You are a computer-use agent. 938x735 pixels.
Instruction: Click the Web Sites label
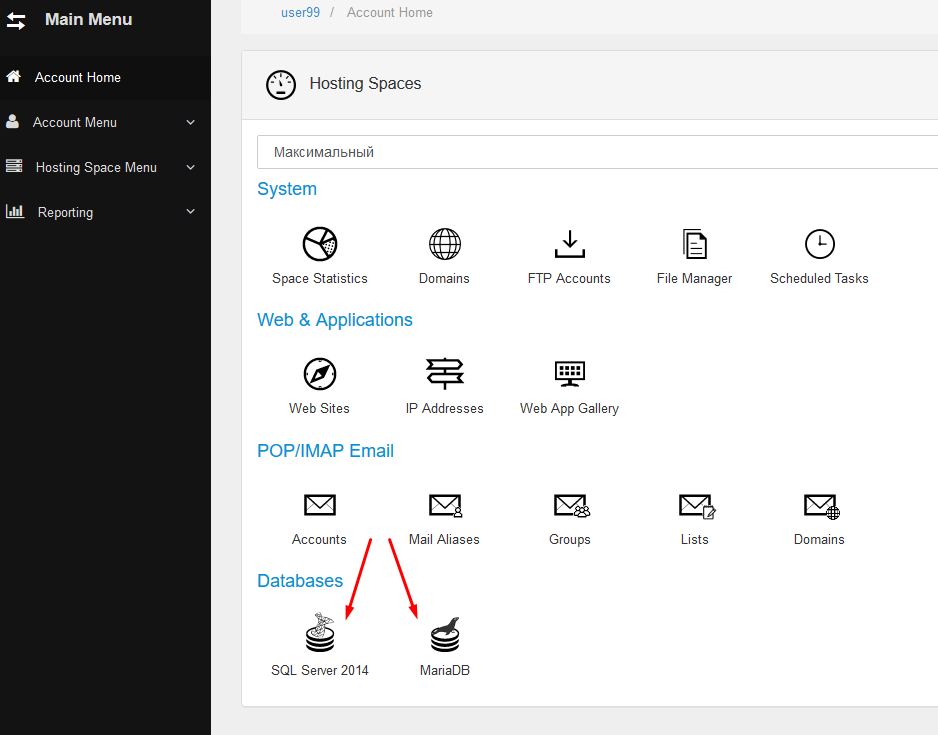(x=319, y=408)
